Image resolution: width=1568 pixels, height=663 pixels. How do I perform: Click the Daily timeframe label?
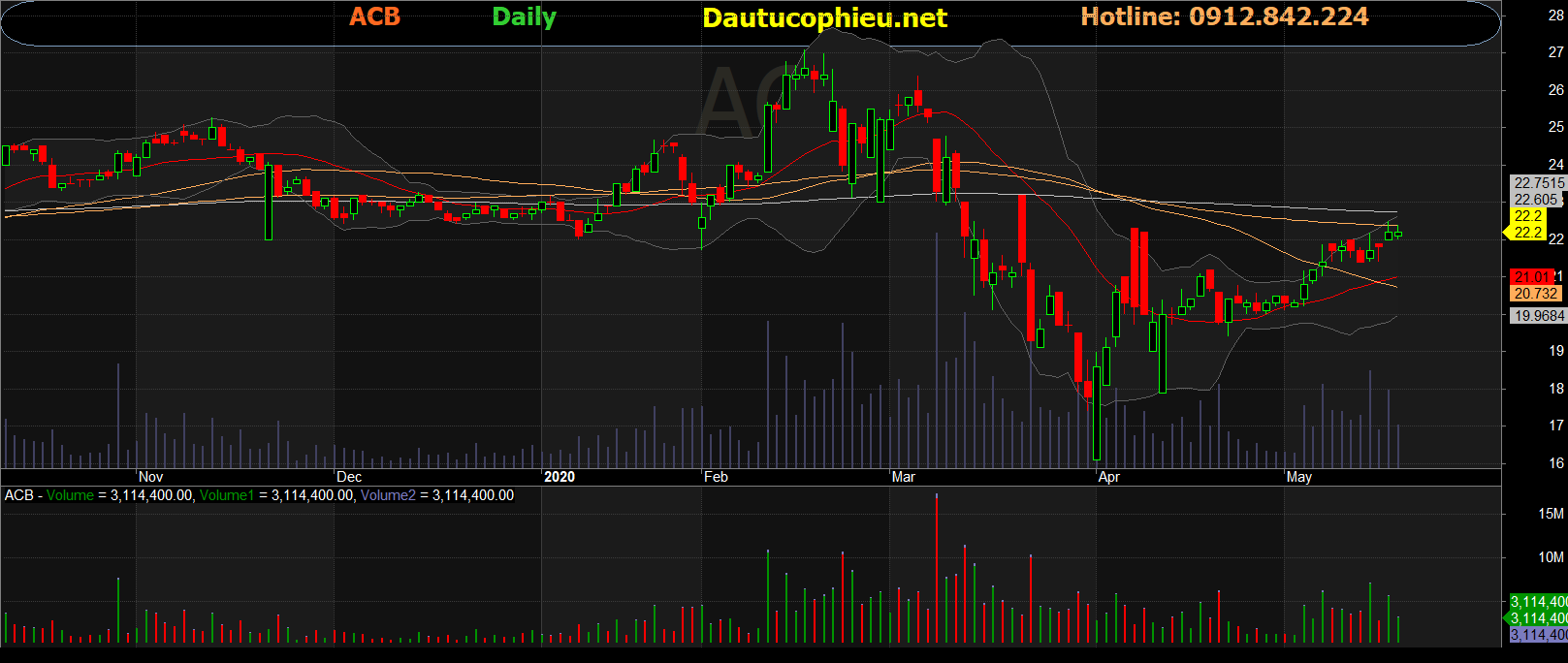pyautogui.click(x=524, y=17)
